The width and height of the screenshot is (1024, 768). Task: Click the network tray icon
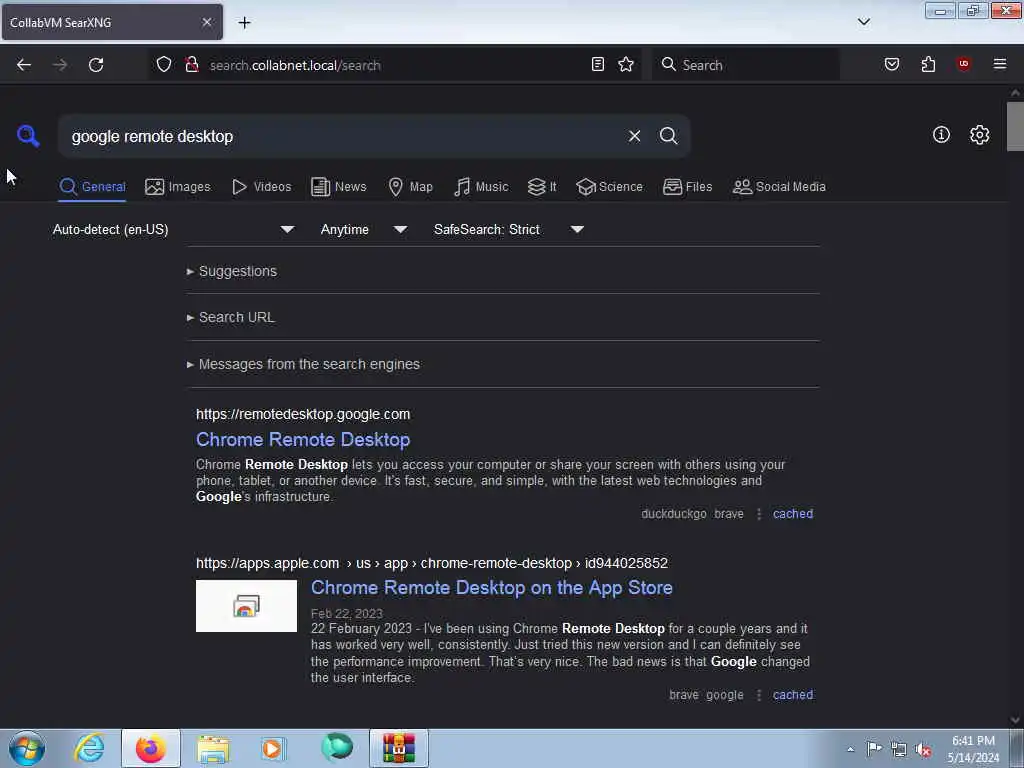coord(899,750)
